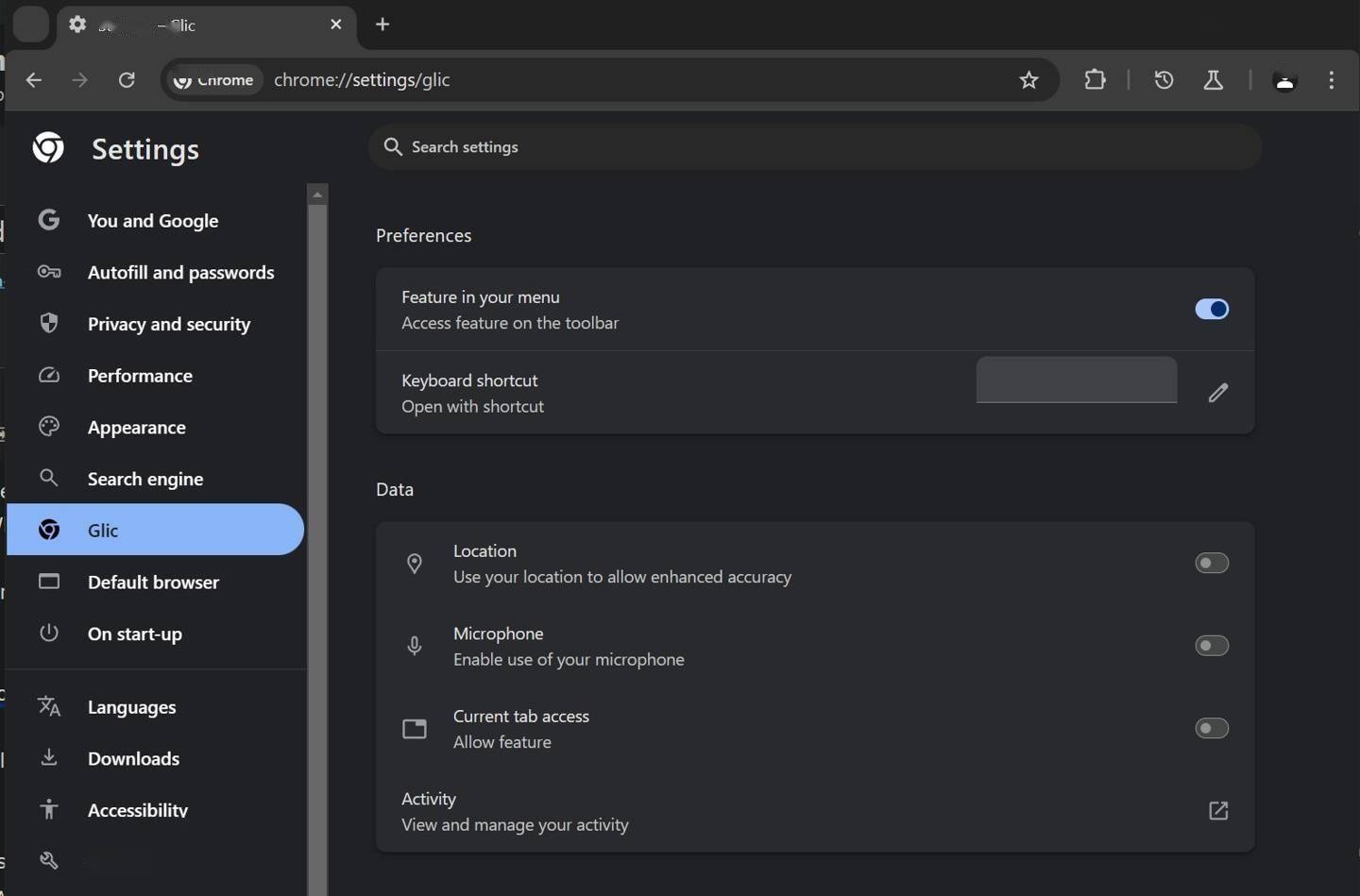Click the address bar URL chrome://settings/glic
The image size is (1360, 896).
tap(362, 80)
